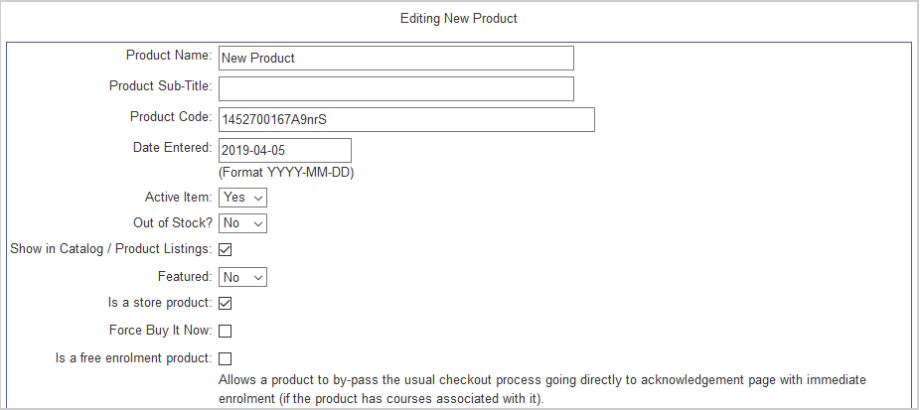
Task: Uncheck Show in Catalog / Product Listings
Action: pos(225,250)
